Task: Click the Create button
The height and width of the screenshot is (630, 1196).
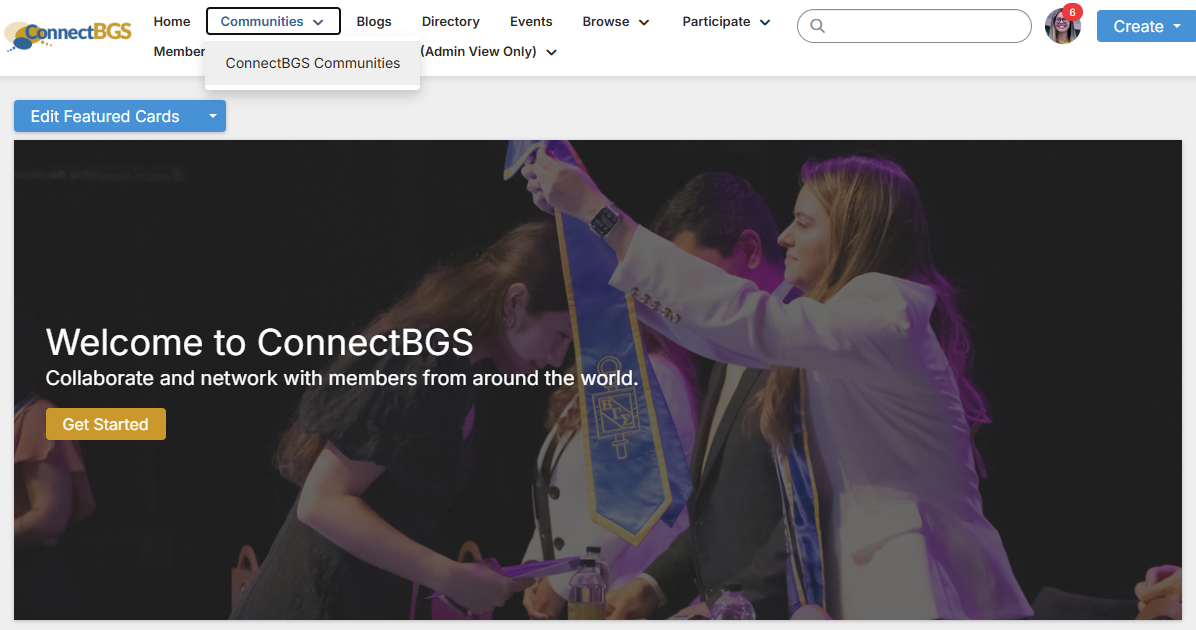Action: coord(1146,27)
